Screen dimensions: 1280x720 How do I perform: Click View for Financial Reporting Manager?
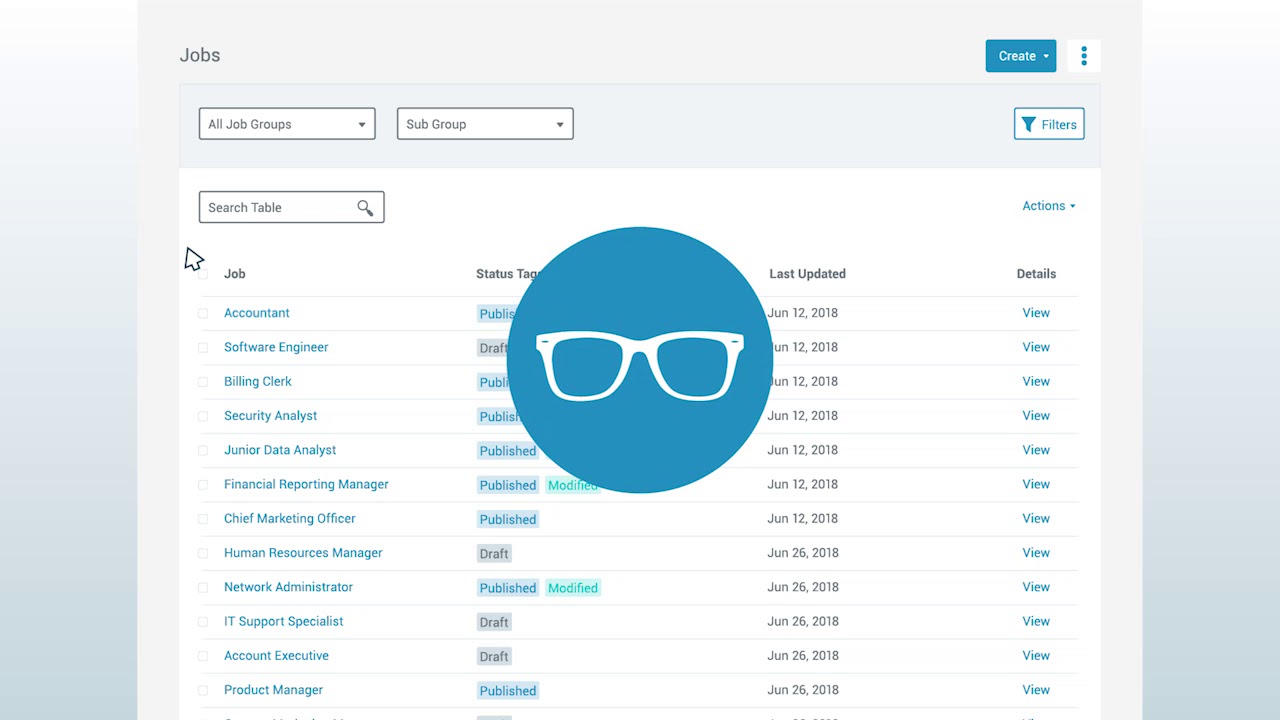[1036, 484]
